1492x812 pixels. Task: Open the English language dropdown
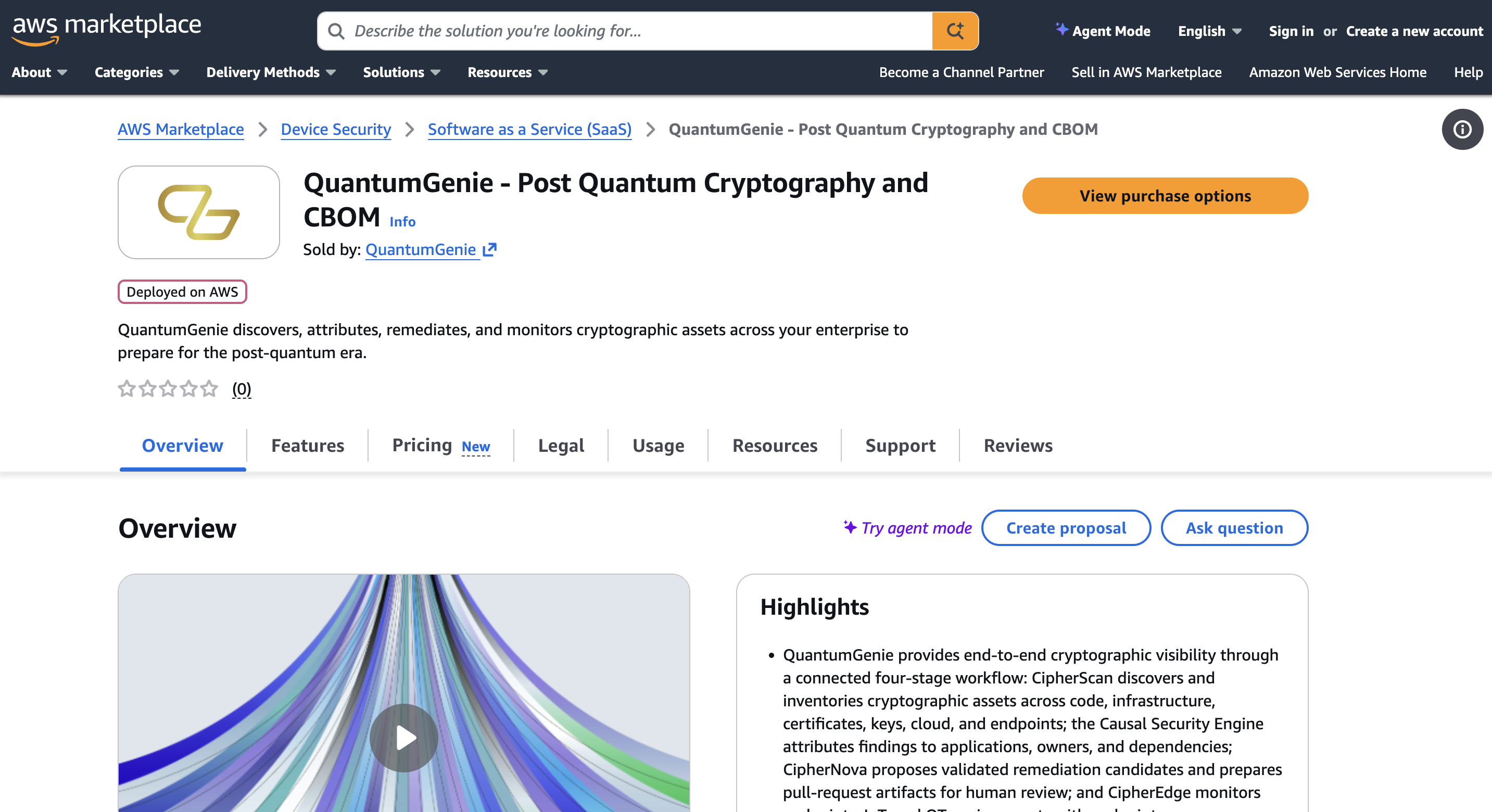(x=1209, y=31)
